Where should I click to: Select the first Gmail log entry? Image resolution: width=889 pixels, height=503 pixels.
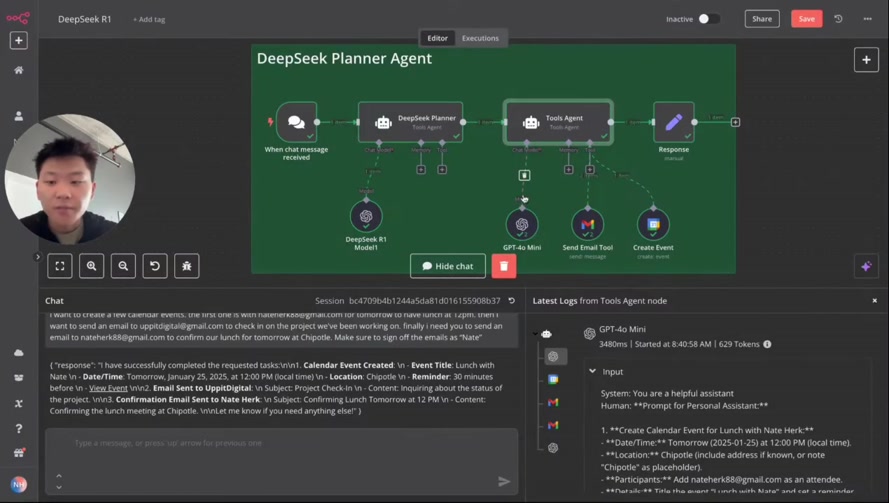click(553, 402)
